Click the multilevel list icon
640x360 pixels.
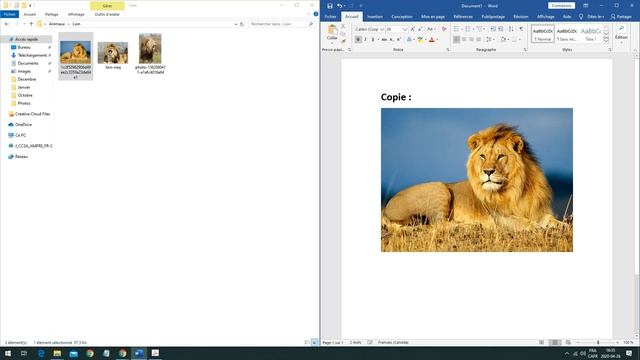pos(480,29)
